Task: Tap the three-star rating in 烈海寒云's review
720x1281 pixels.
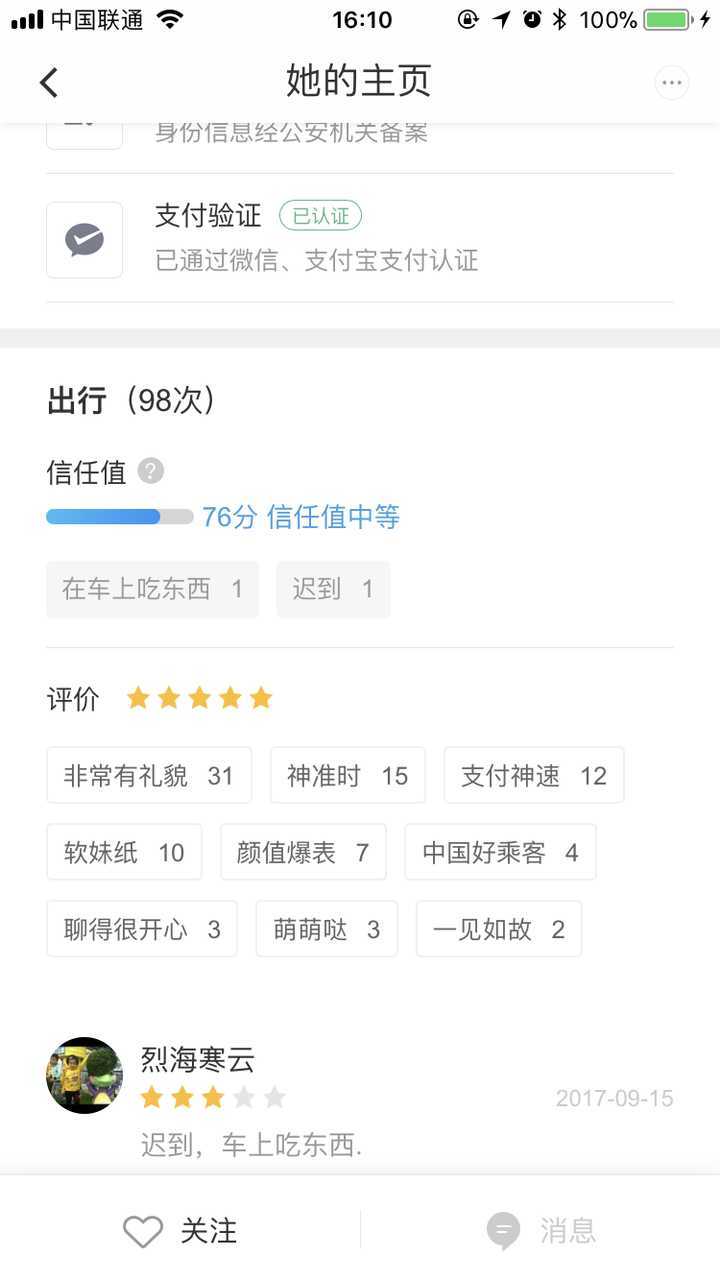Action: point(213,1098)
